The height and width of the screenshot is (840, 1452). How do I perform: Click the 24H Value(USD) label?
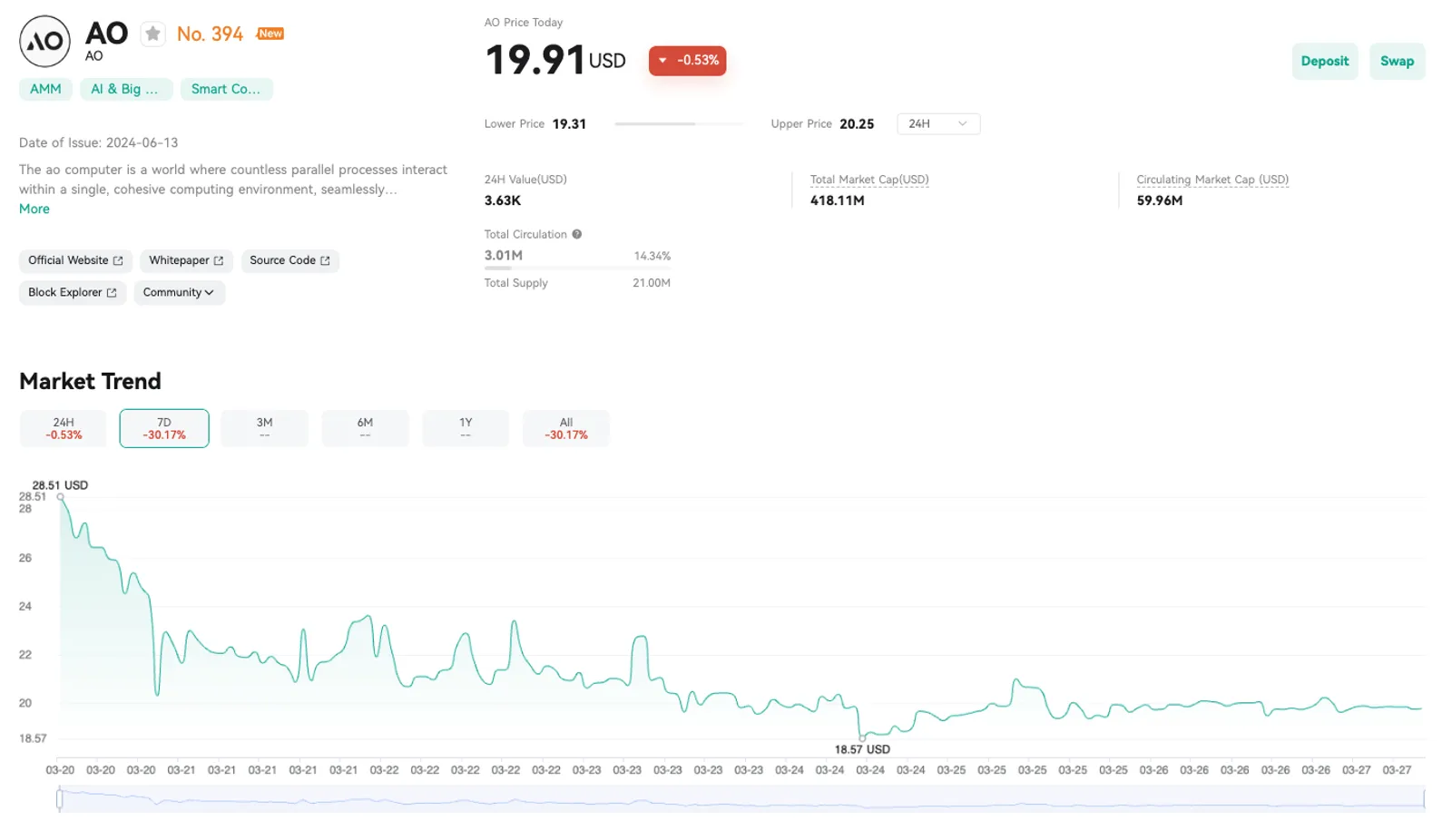(525, 180)
